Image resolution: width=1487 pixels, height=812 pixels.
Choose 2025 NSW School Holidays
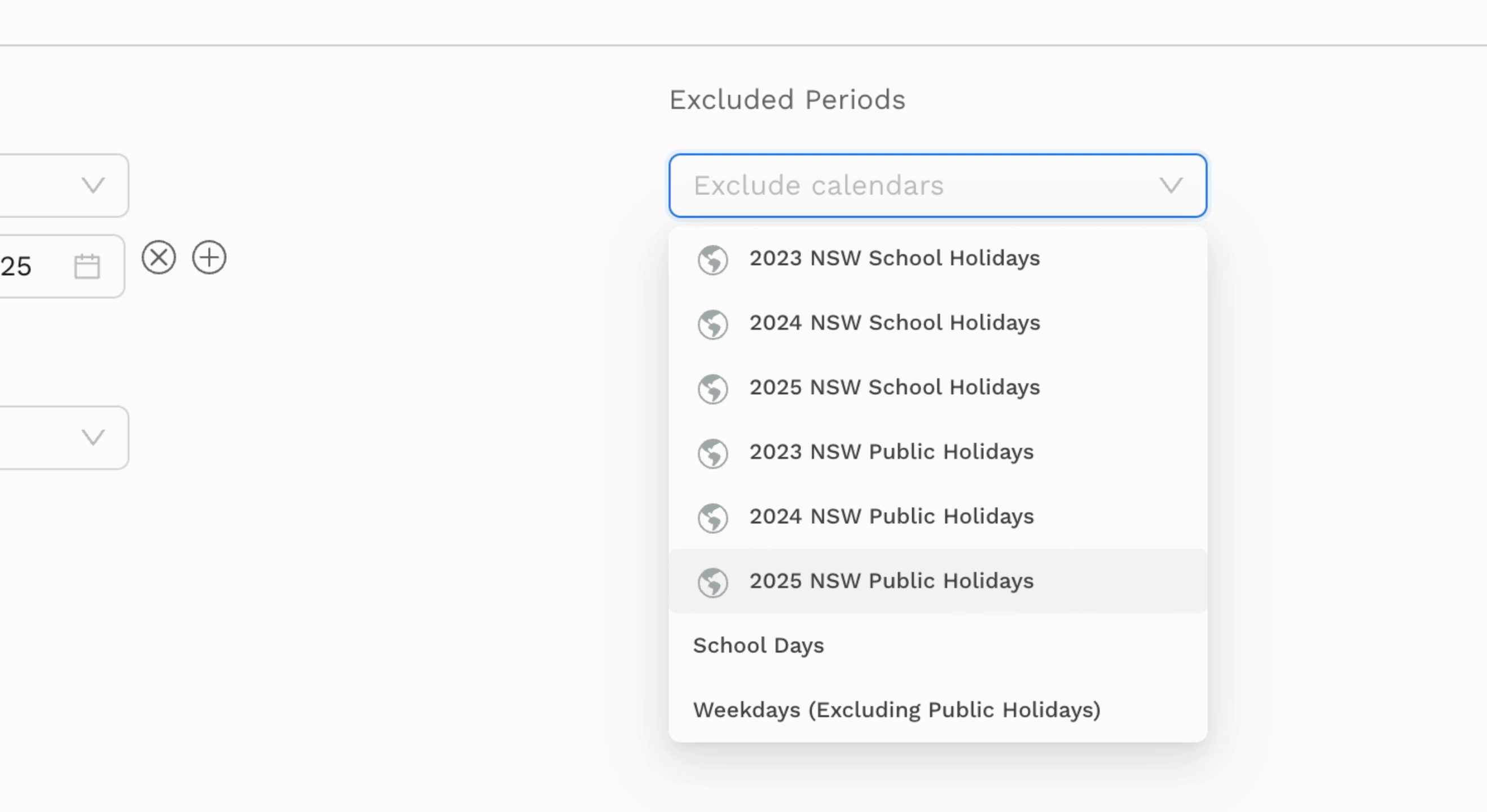(938, 387)
